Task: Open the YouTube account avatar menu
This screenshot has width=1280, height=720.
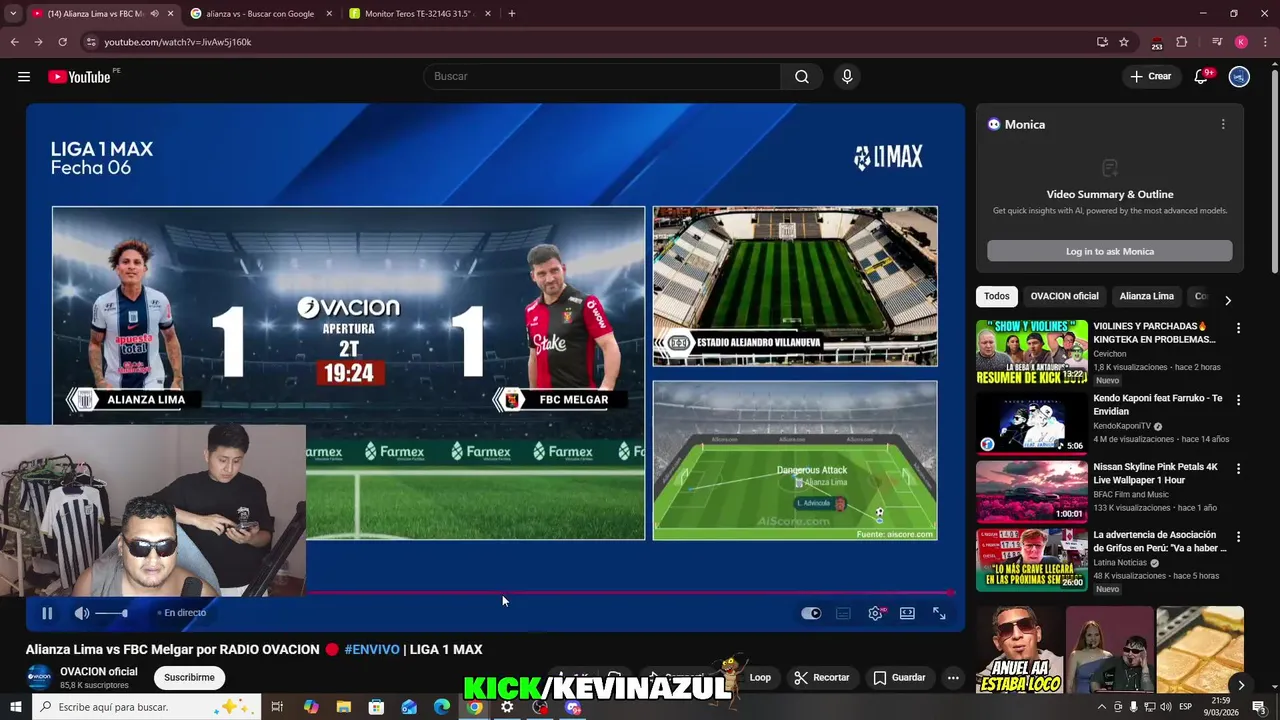Action: 1239,77
